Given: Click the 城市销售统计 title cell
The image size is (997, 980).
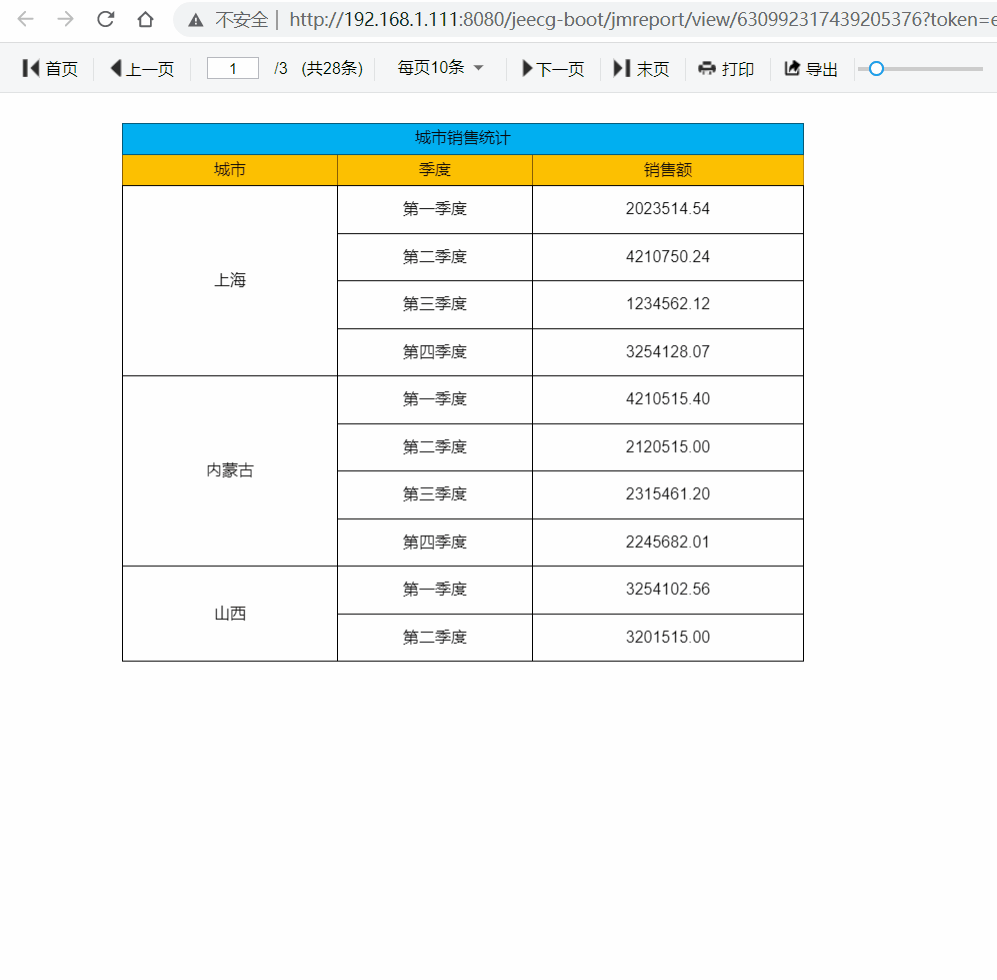Looking at the screenshot, I should (463, 139).
